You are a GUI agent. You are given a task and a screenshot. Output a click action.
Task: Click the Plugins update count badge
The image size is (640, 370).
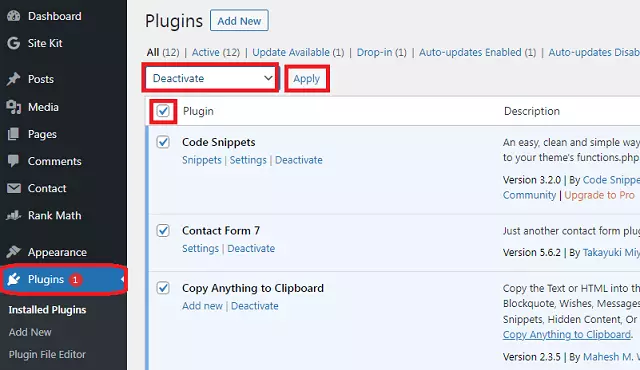(75, 279)
